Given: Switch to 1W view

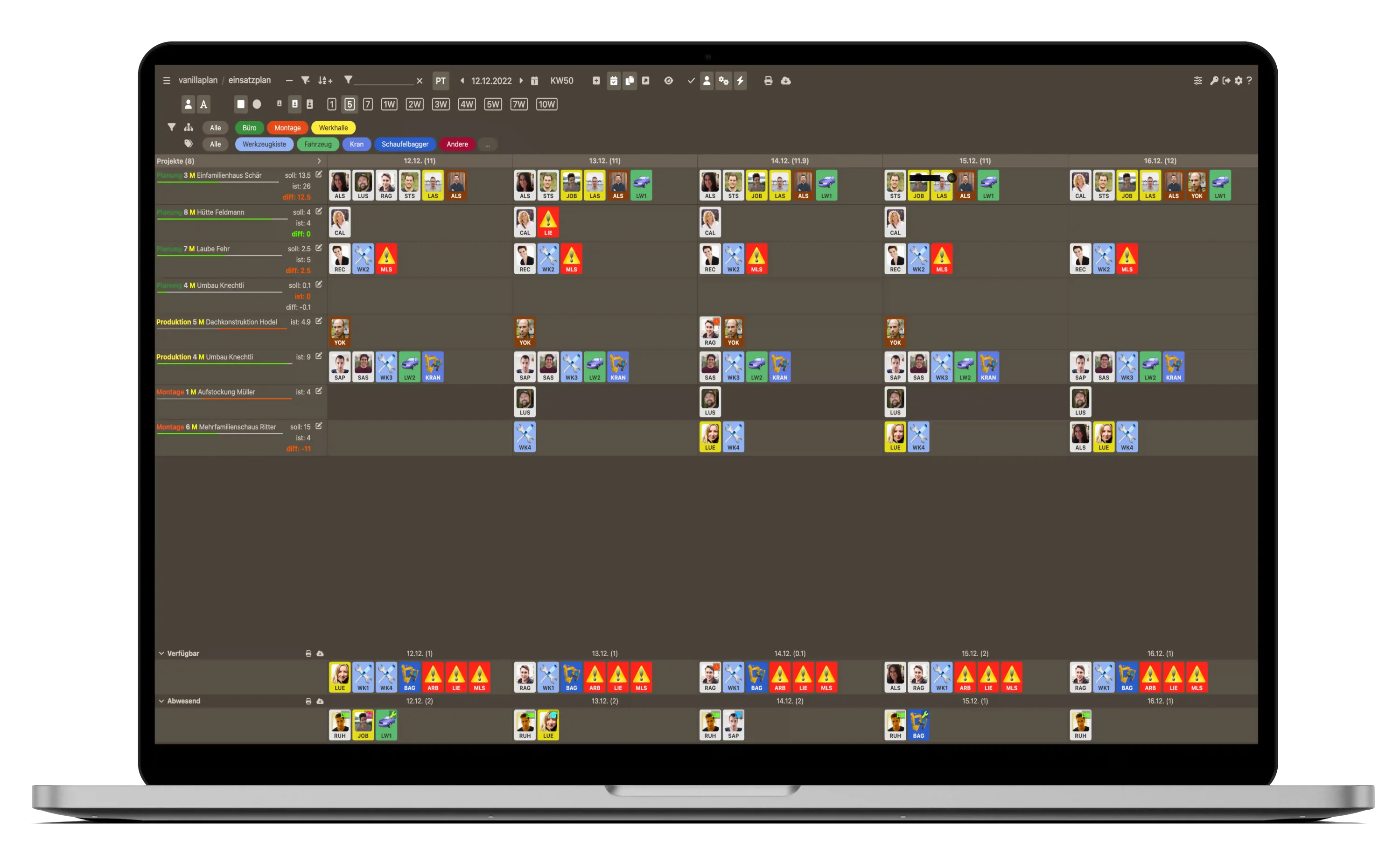Looking at the screenshot, I should (x=389, y=104).
